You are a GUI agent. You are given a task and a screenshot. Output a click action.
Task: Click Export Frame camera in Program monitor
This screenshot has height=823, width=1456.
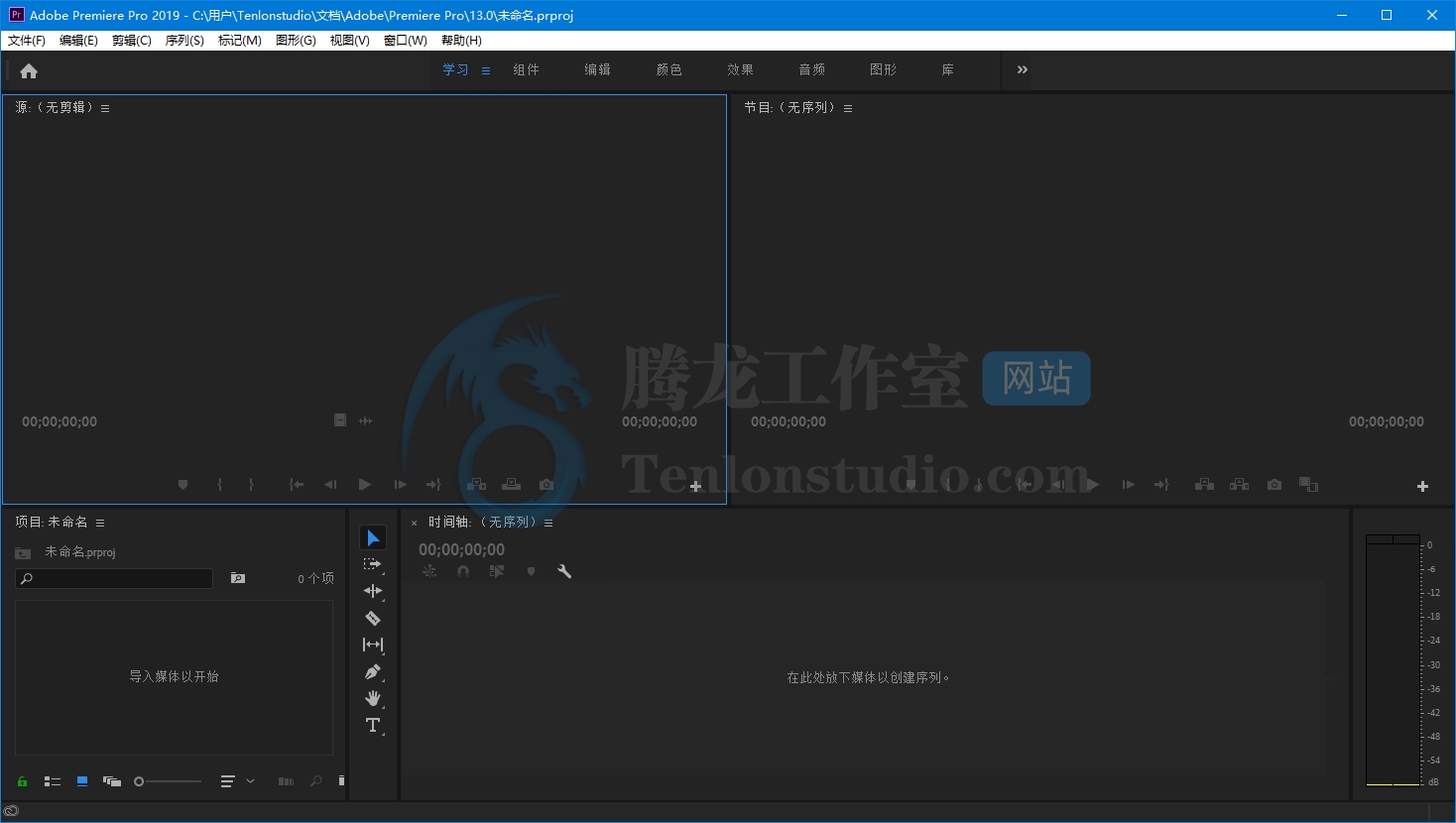click(1274, 485)
